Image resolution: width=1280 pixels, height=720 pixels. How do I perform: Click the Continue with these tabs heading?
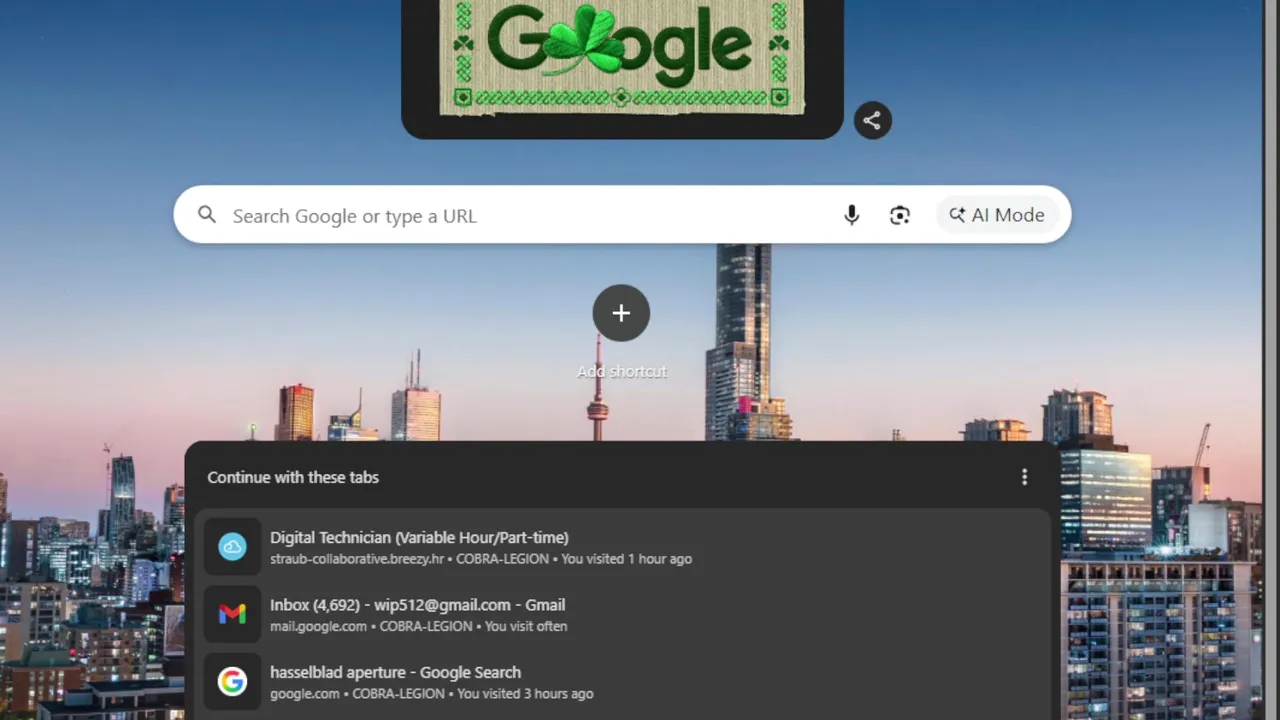click(x=293, y=477)
